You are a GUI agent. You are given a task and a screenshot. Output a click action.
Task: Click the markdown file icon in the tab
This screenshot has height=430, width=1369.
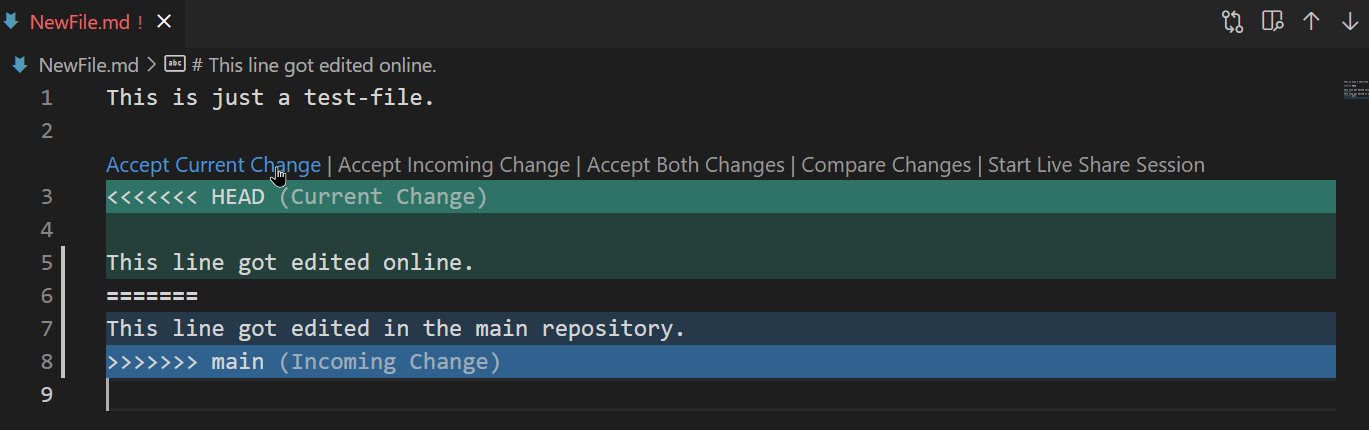pos(12,21)
